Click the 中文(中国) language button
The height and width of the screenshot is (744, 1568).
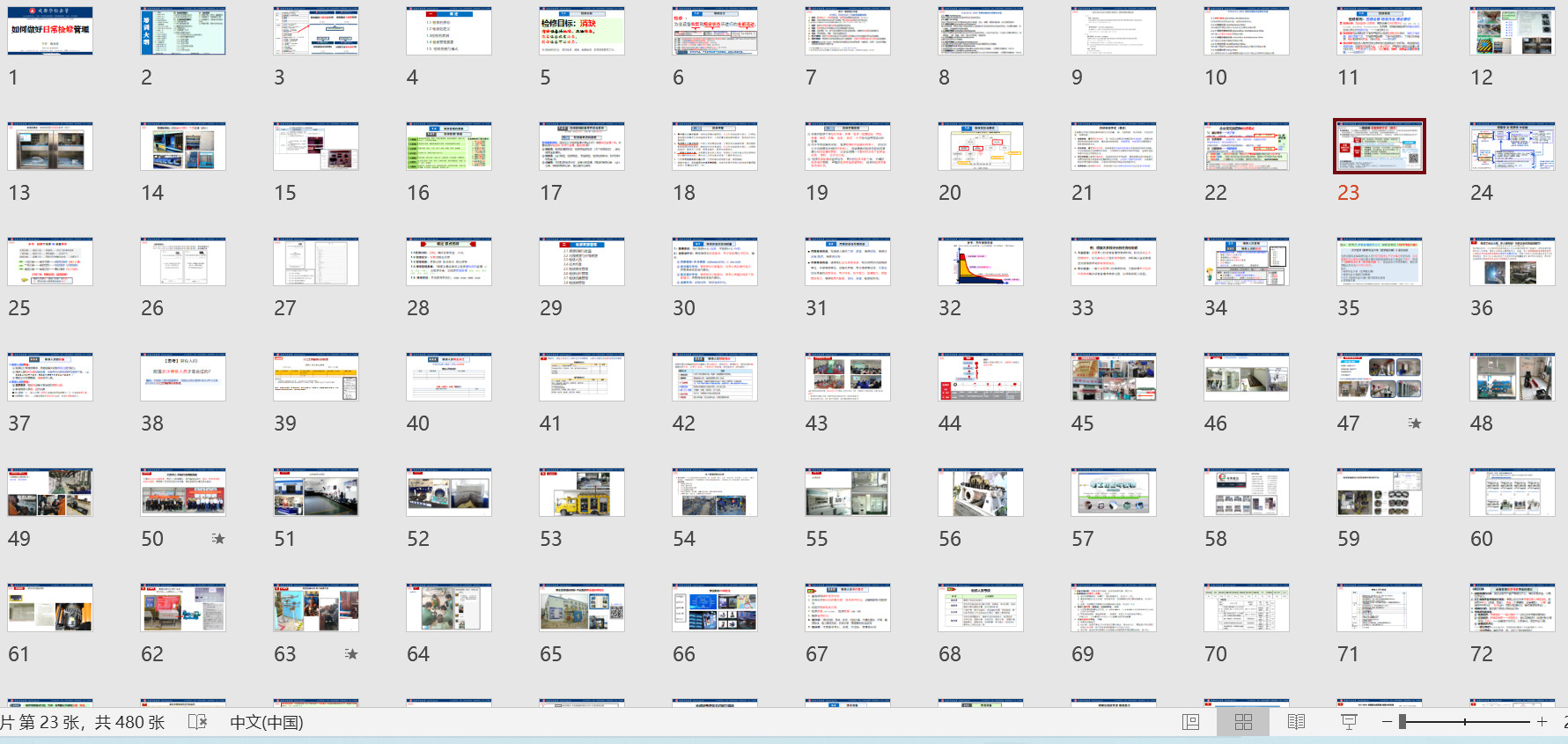[x=266, y=722]
